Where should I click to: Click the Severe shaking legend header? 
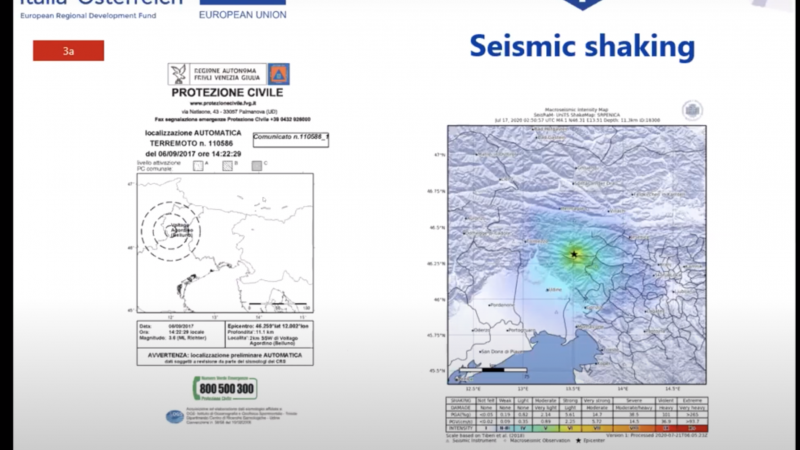tap(634, 401)
